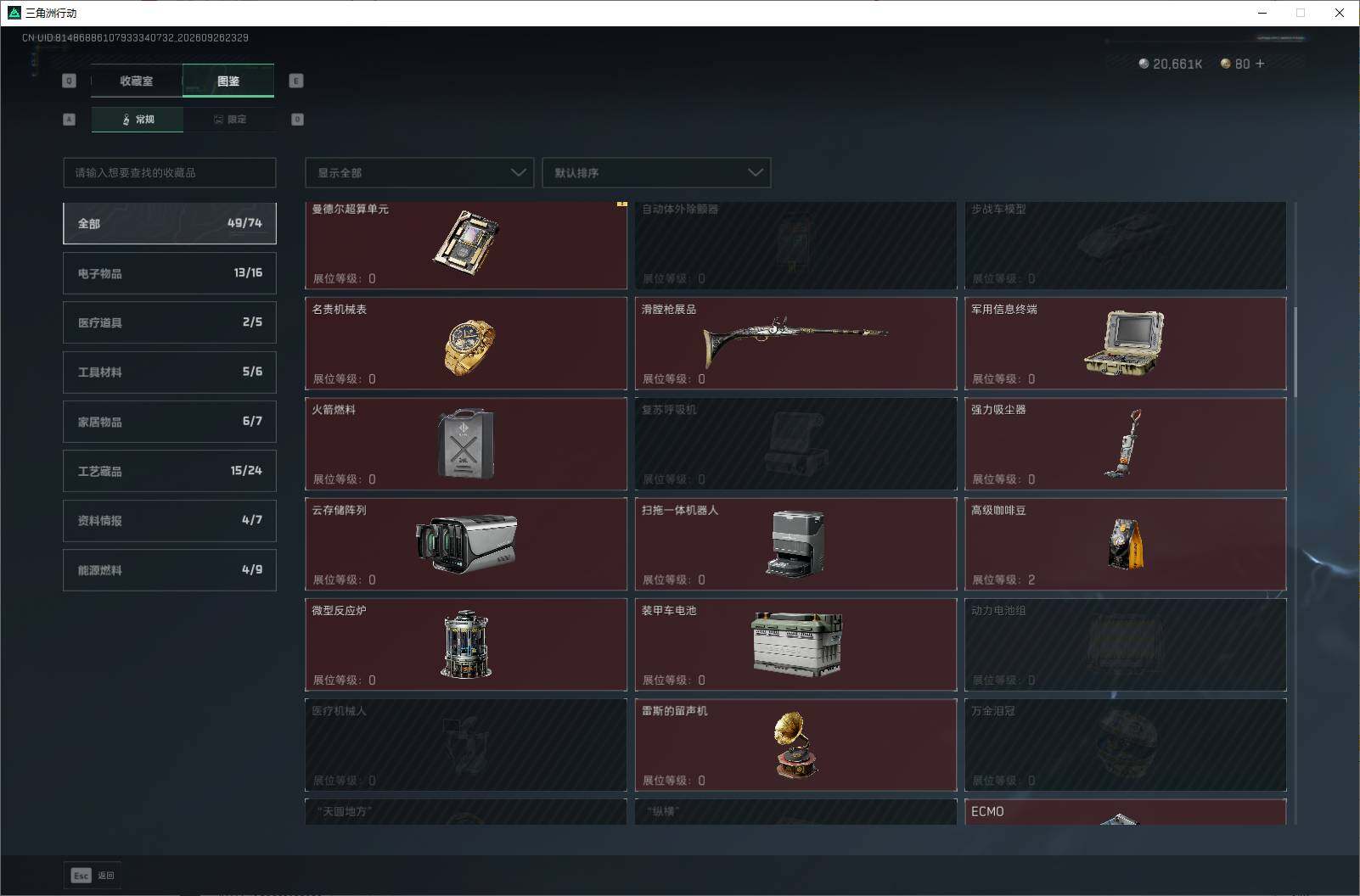
Task: Filter by 工具材料 category
Action: point(170,372)
